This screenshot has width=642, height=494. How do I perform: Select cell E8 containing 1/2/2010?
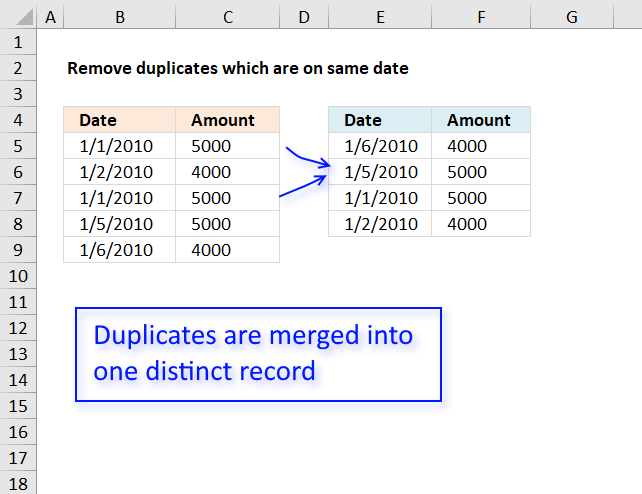(380, 224)
